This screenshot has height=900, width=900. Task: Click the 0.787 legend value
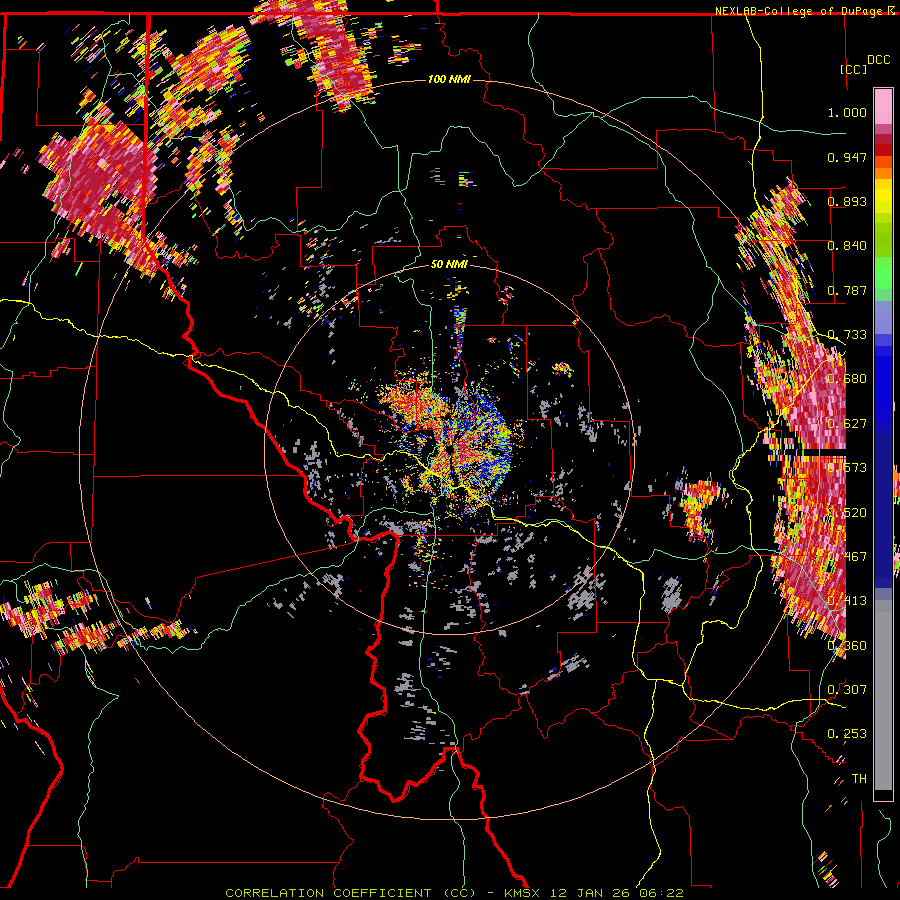click(847, 290)
